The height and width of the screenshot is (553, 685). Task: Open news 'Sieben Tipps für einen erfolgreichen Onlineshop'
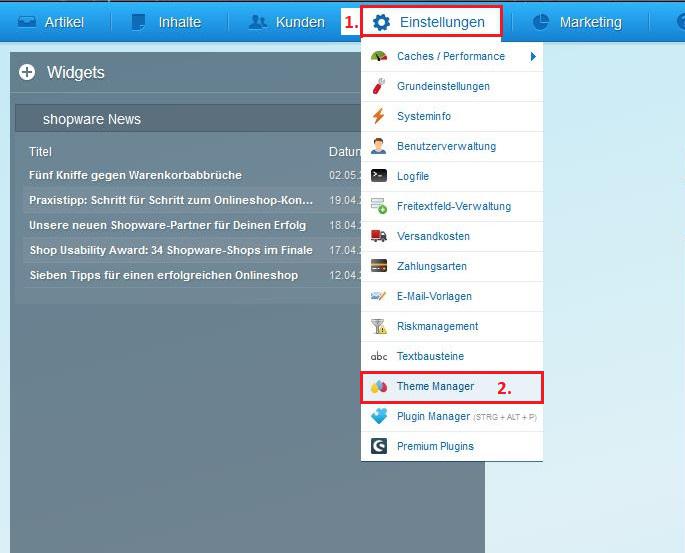(x=163, y=275)
